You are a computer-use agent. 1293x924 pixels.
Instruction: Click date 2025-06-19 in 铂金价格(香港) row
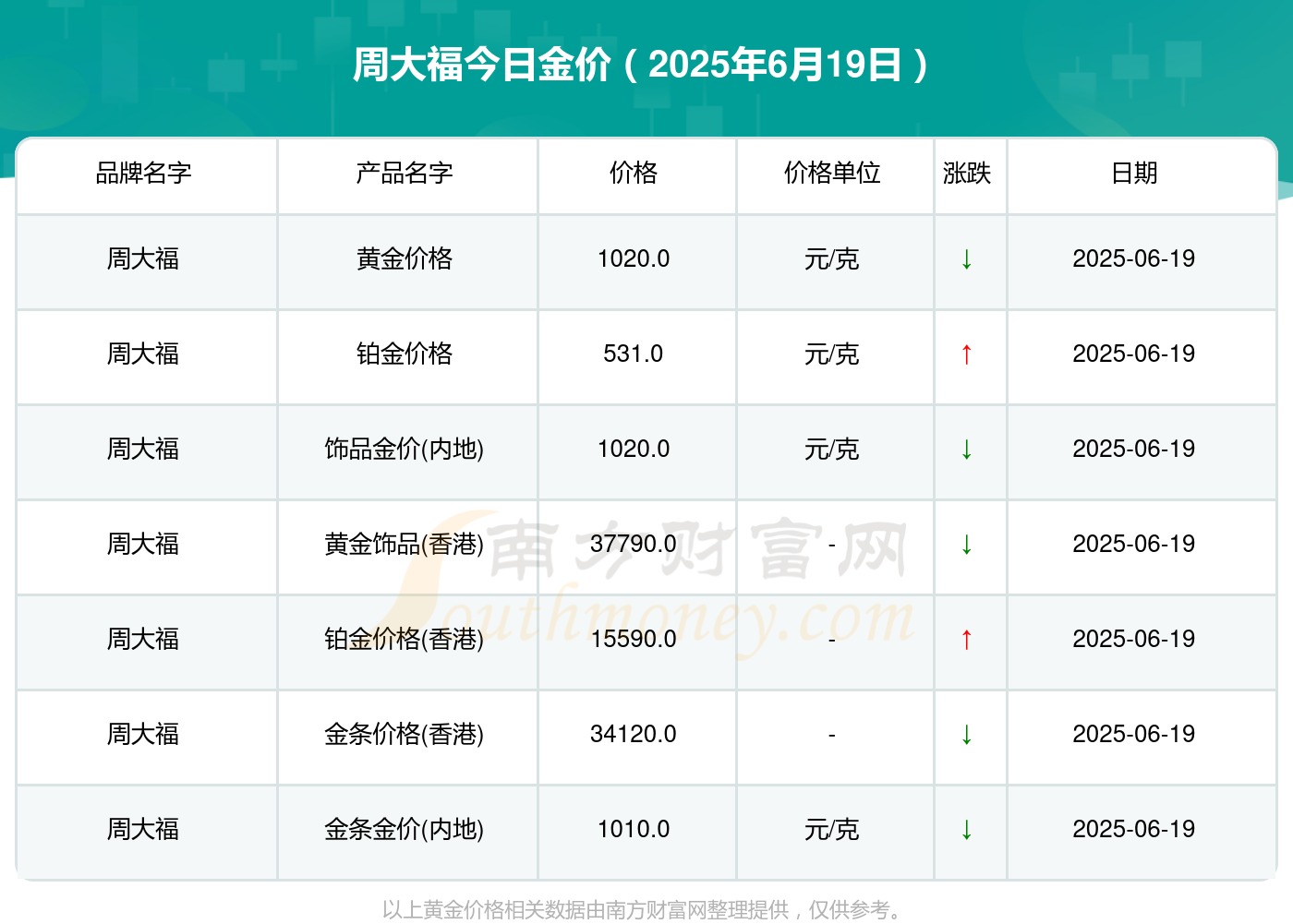point(1134,639)
